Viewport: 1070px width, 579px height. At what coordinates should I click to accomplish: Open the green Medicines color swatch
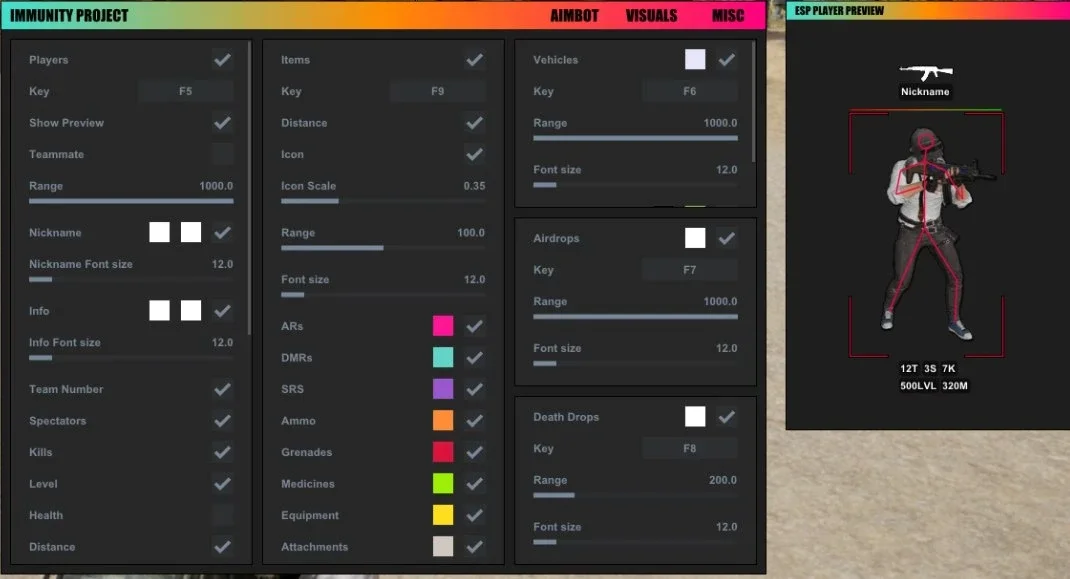point(443,483)
